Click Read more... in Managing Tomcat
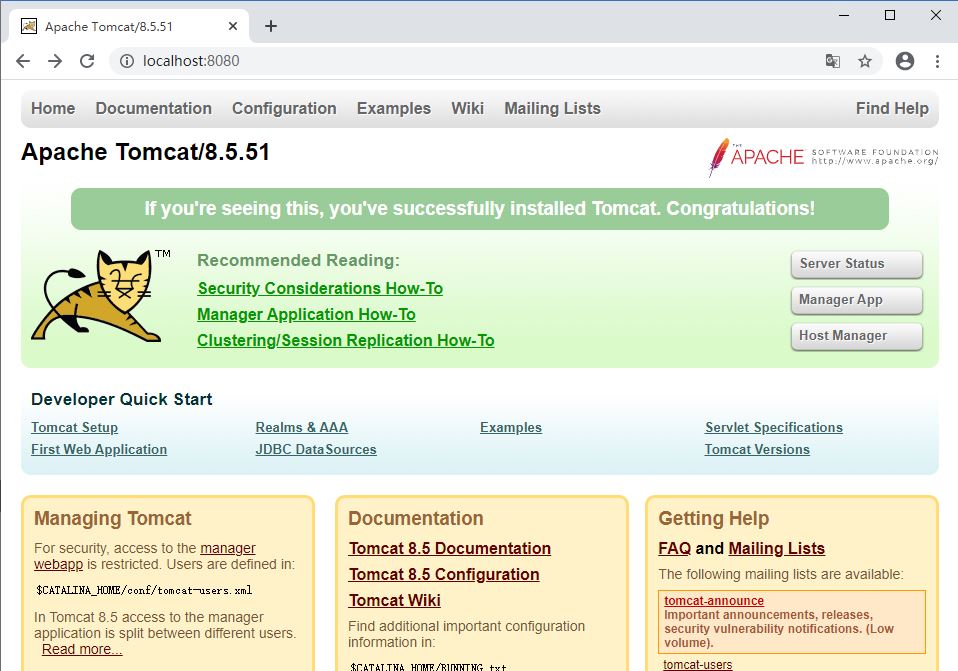 point(82,650)
